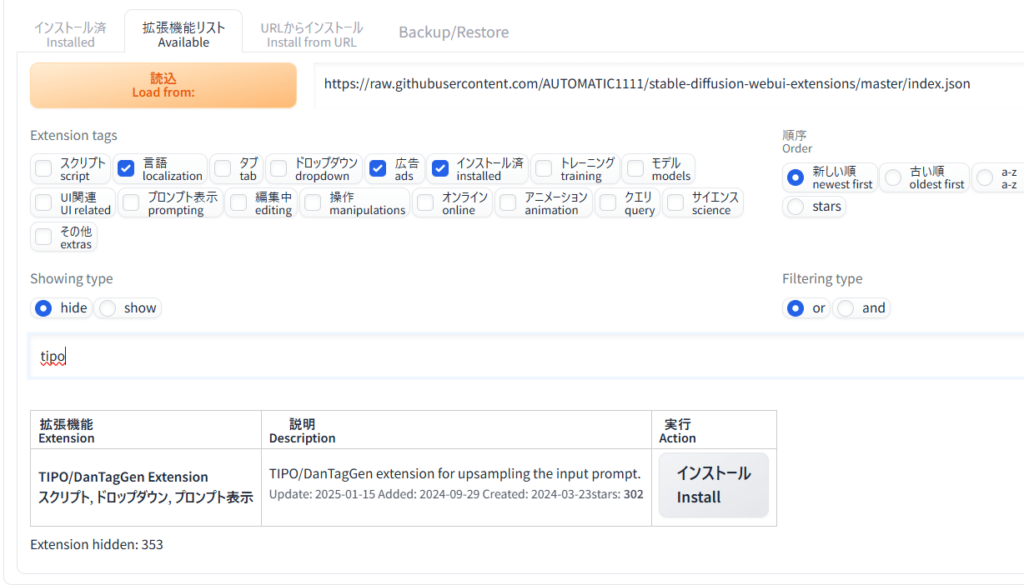
Task: Enable the script tag checkbox
Action: (x=44, y=168)
